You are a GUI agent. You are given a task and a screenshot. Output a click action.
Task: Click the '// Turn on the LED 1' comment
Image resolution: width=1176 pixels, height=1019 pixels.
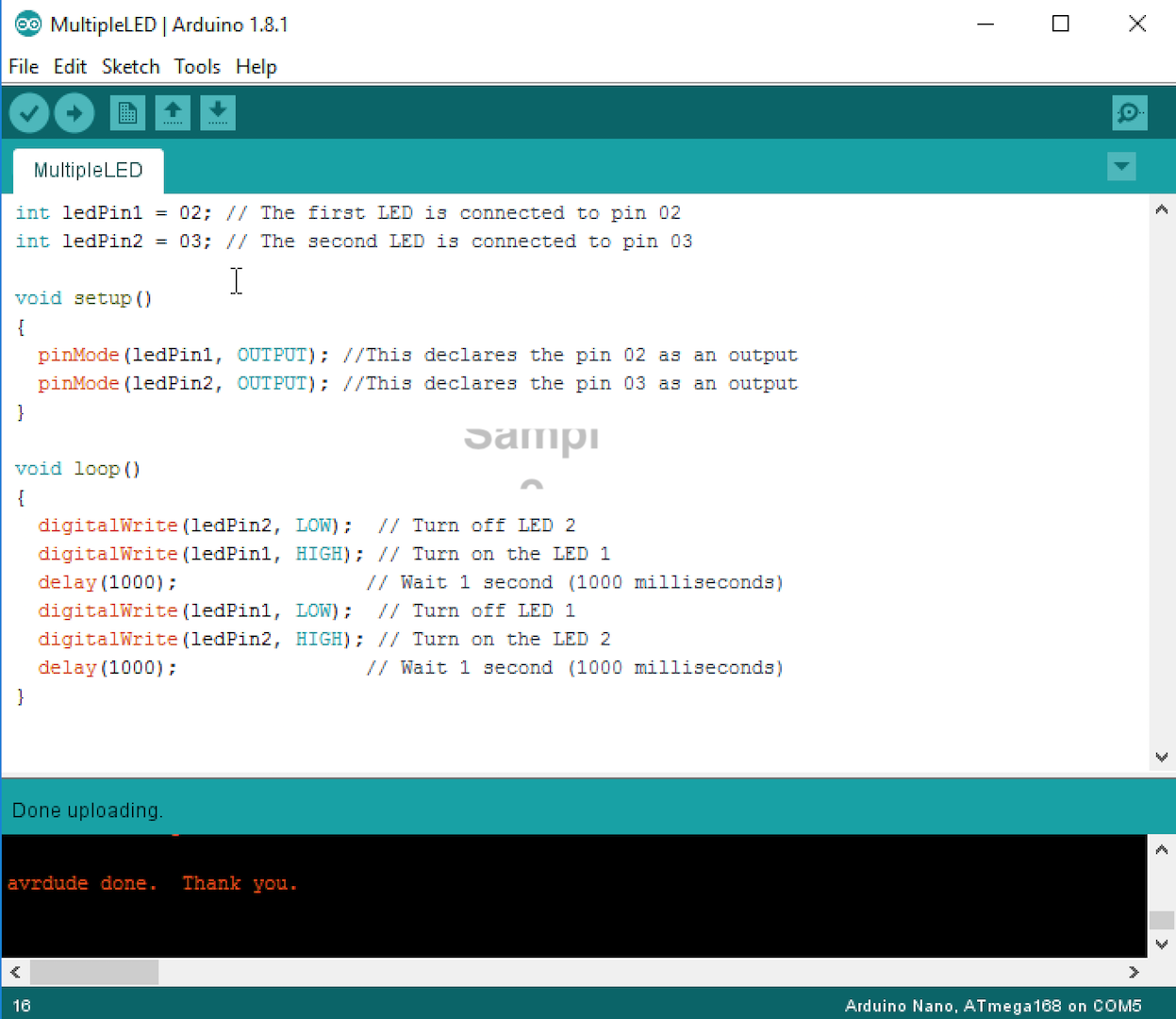click(494, 554)
